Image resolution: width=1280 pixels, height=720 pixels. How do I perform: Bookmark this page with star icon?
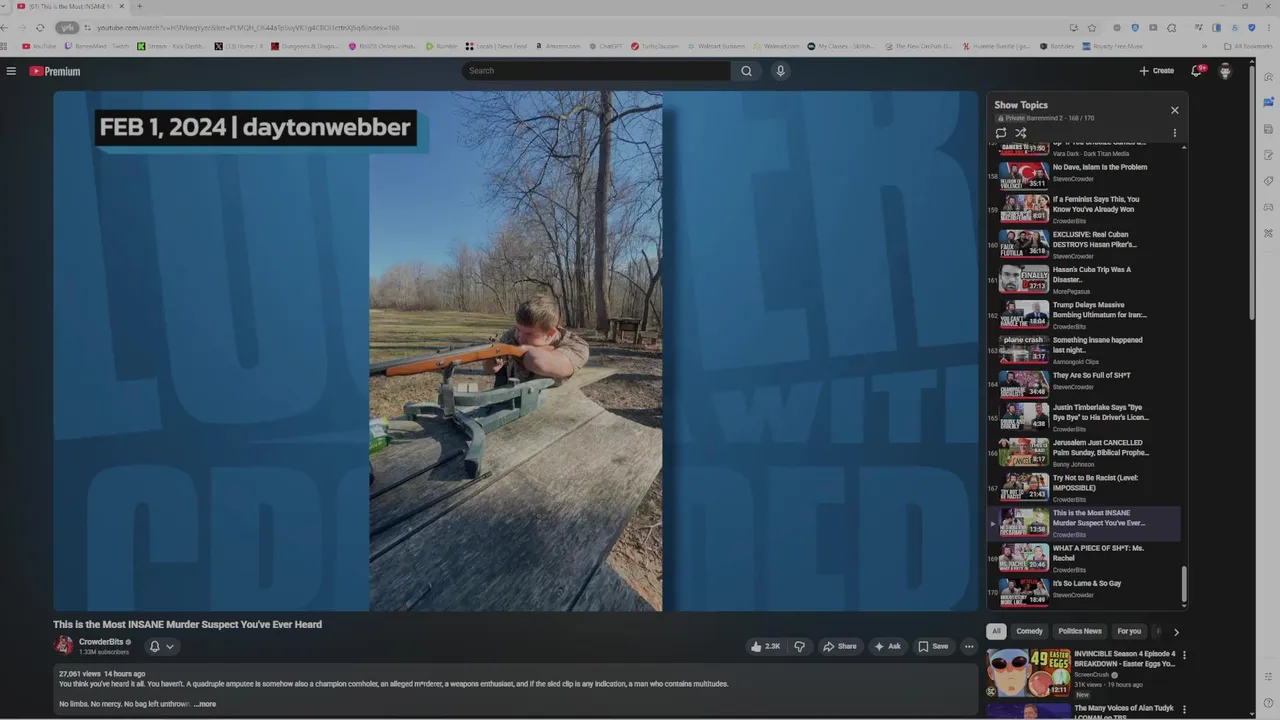1092,27
